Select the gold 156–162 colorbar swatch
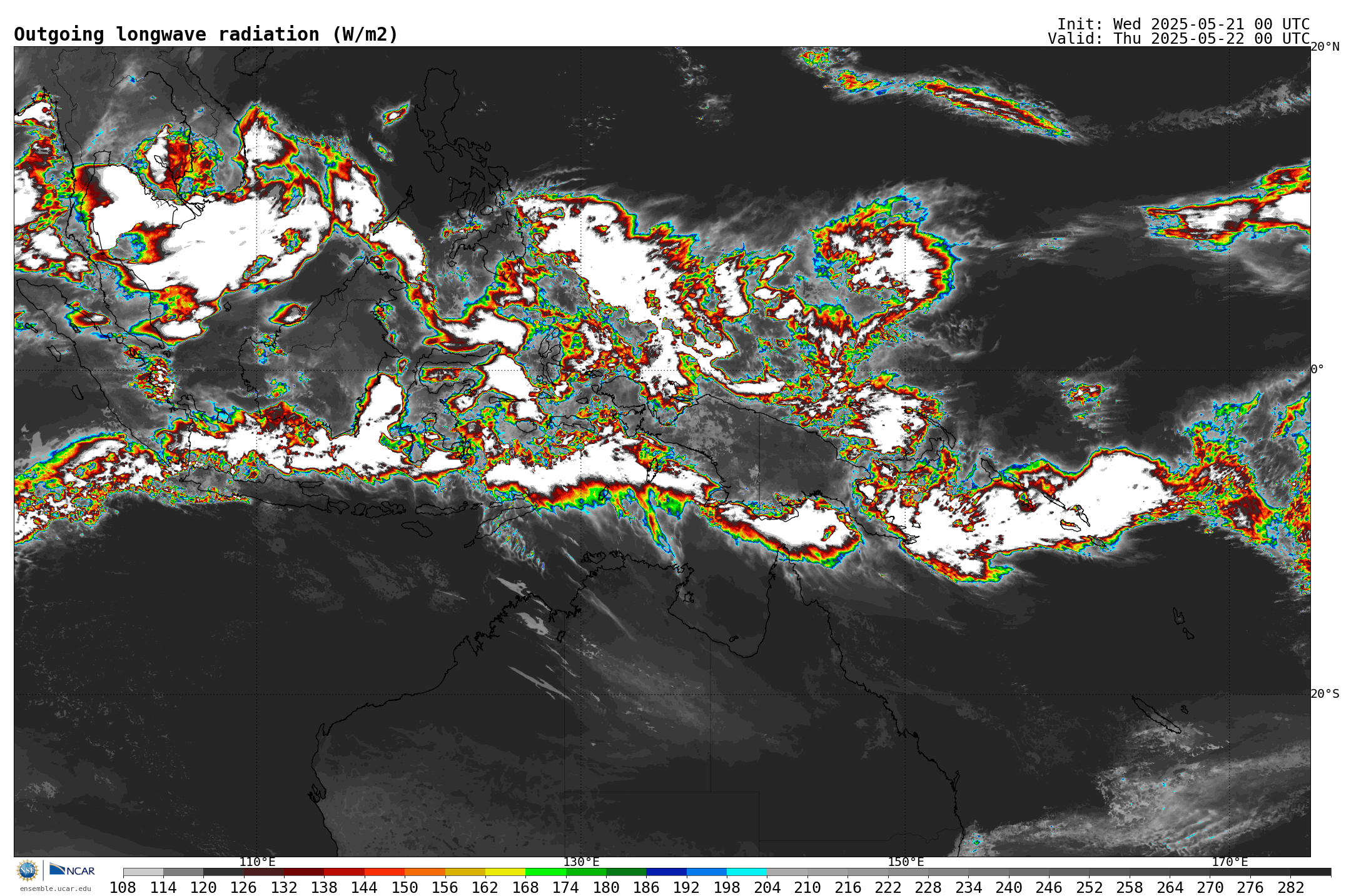1351x896 pixels. pos(465,872)
